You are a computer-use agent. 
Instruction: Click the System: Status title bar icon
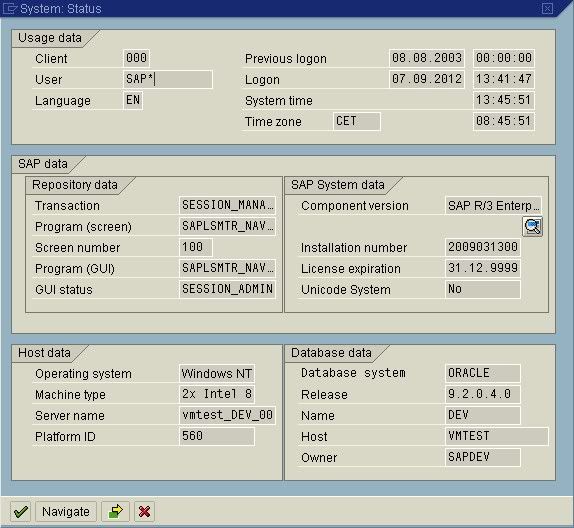tap(9, 8)
